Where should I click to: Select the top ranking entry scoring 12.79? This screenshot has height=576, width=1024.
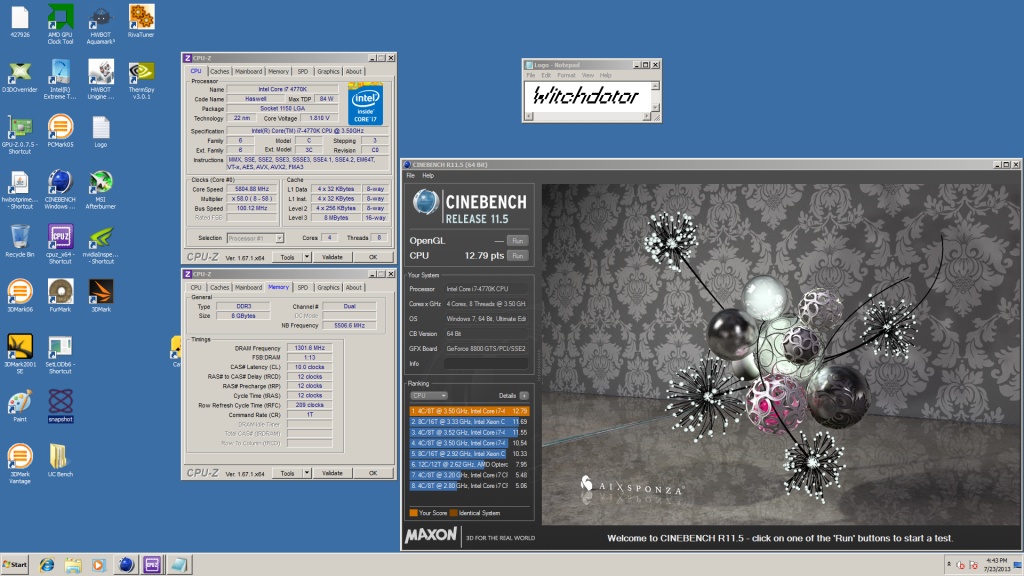pos(468,410)
